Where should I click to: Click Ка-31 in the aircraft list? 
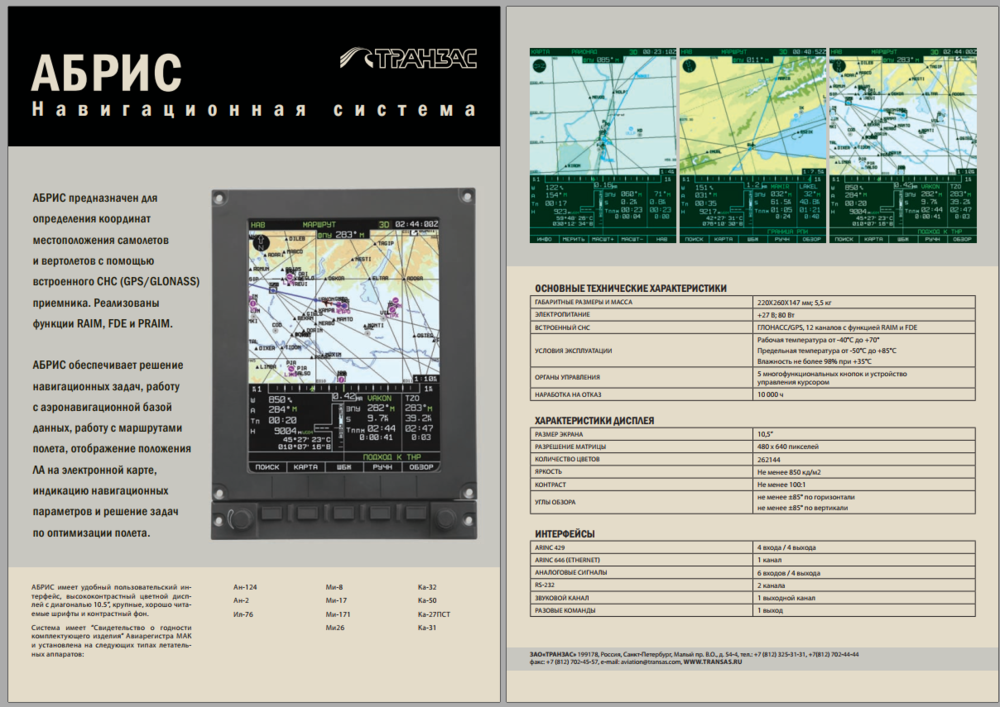427,628
